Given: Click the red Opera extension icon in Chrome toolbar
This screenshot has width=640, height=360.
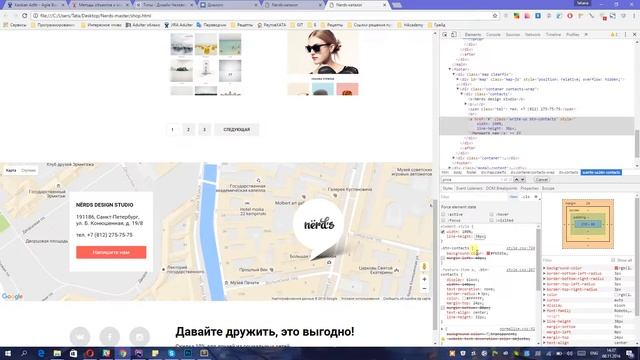Looking at the screenshot, I should click(570, 16).
